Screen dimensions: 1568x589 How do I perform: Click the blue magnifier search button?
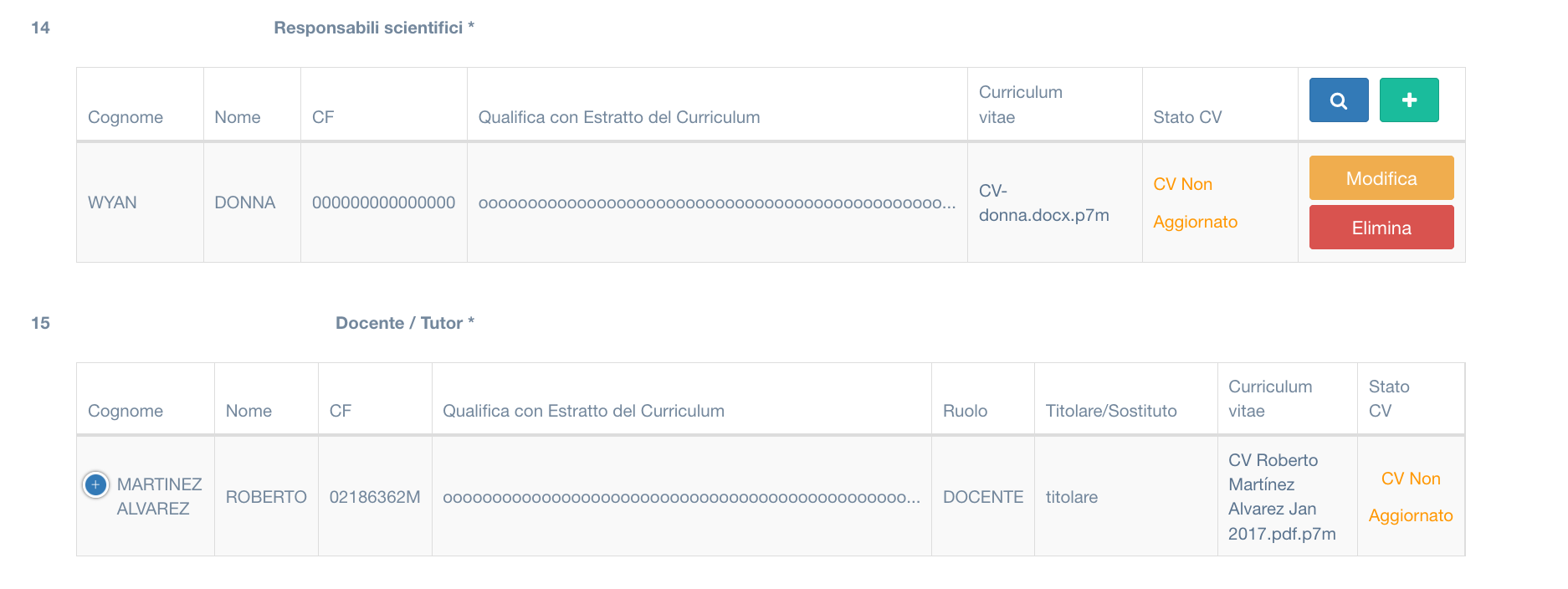(1339, 100)
